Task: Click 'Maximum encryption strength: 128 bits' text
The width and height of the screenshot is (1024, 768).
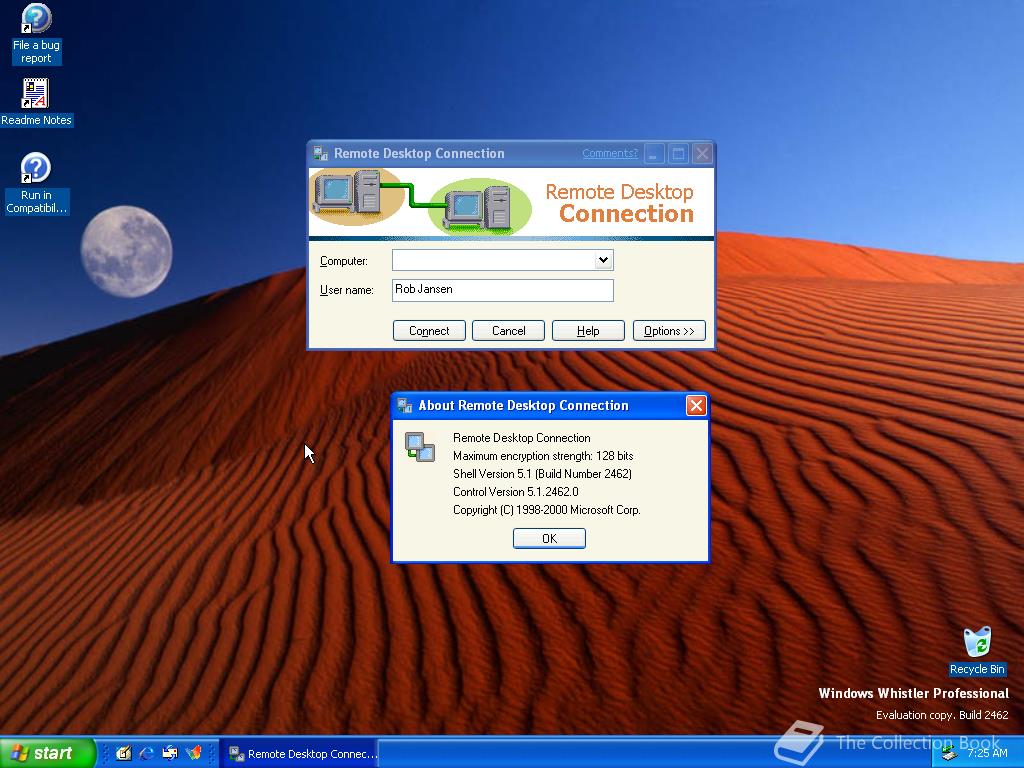Action: point(543,456)
